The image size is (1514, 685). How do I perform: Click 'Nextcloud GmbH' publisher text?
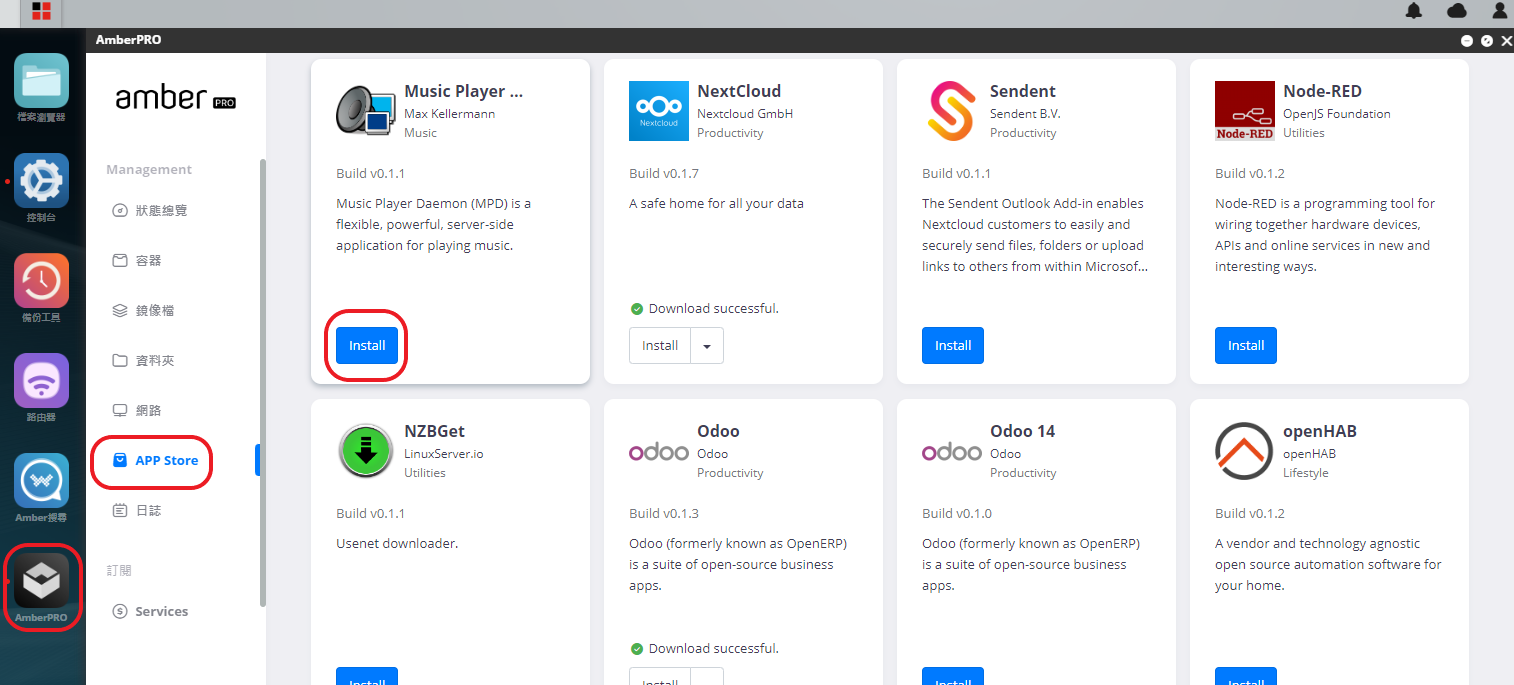coord(745,114)
